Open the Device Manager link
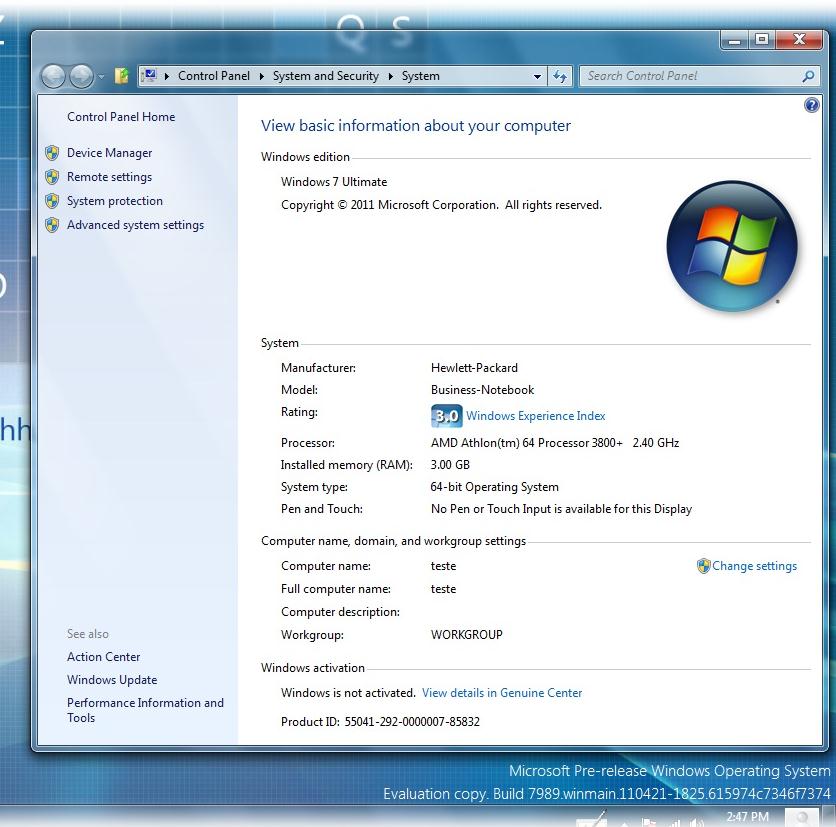 [109, 153]
